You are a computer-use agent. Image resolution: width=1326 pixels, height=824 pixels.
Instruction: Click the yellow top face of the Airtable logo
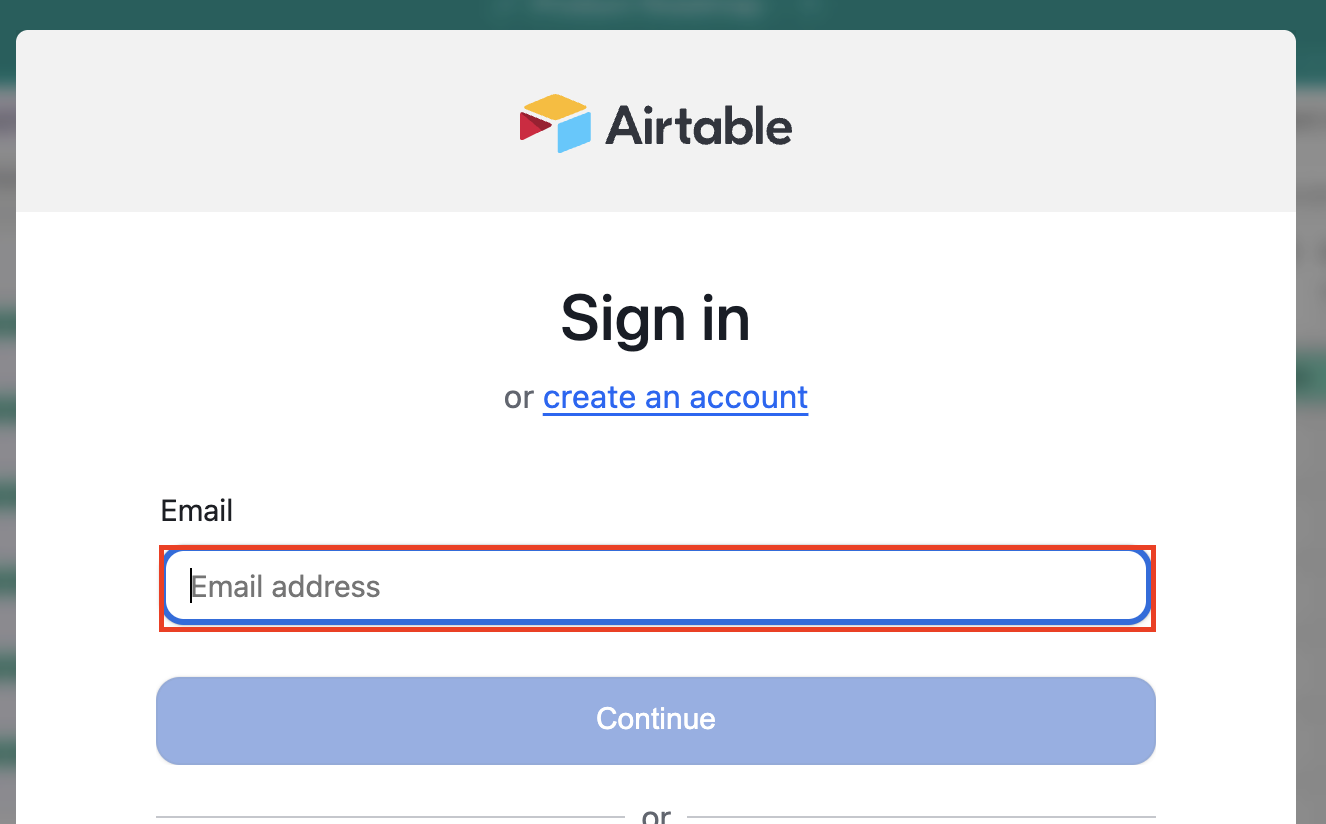click(555, 107)
